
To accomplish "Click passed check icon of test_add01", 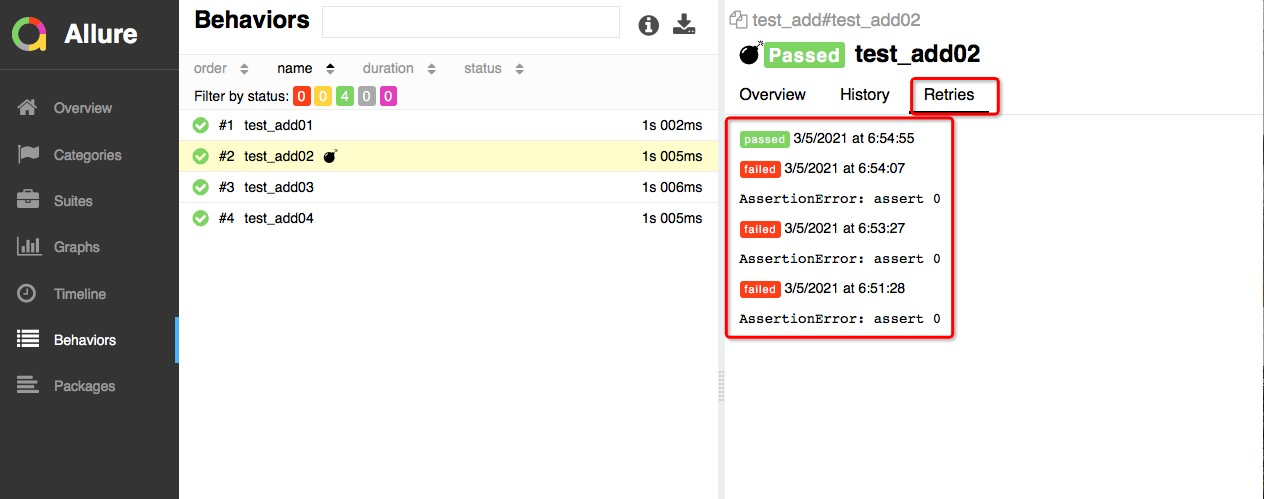I will pos(200,125).
